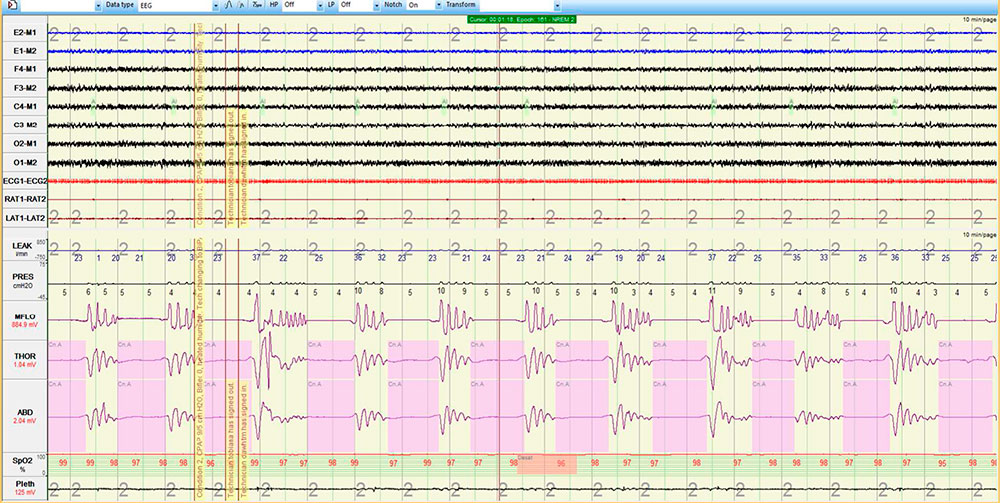1000x503 pixels.
Task: Open the HP filter dropdown
Action: [x=321, y=4]
